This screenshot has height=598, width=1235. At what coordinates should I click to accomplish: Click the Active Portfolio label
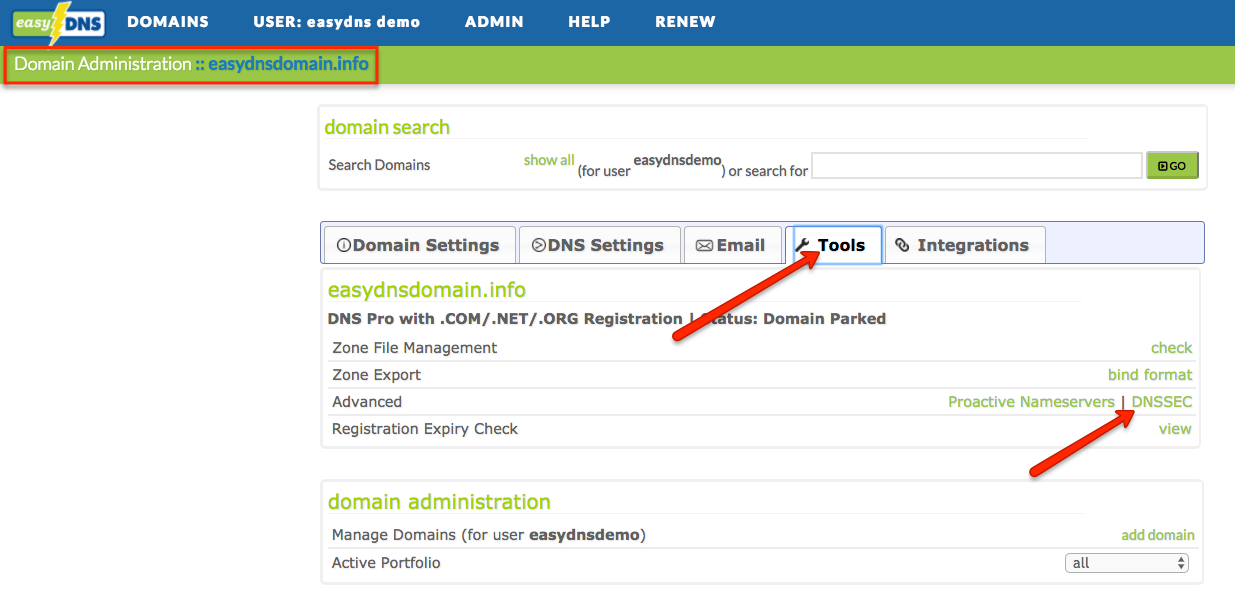pos(386,563)
